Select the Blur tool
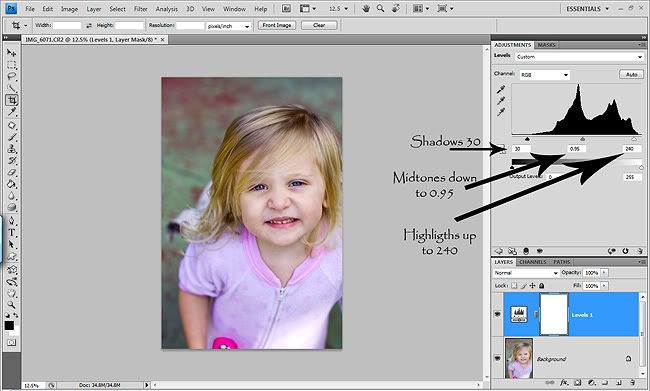650x391 pixels. 12,195
